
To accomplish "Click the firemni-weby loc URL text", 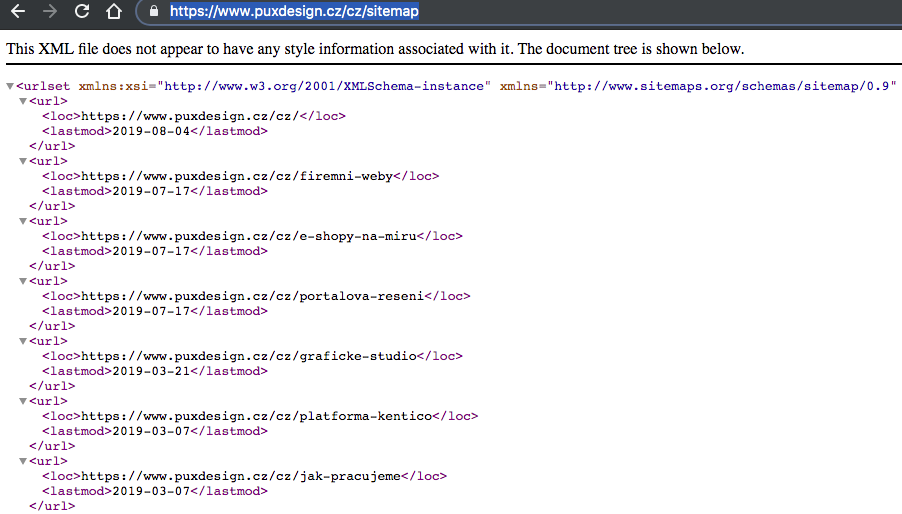I will pos(236,176).
